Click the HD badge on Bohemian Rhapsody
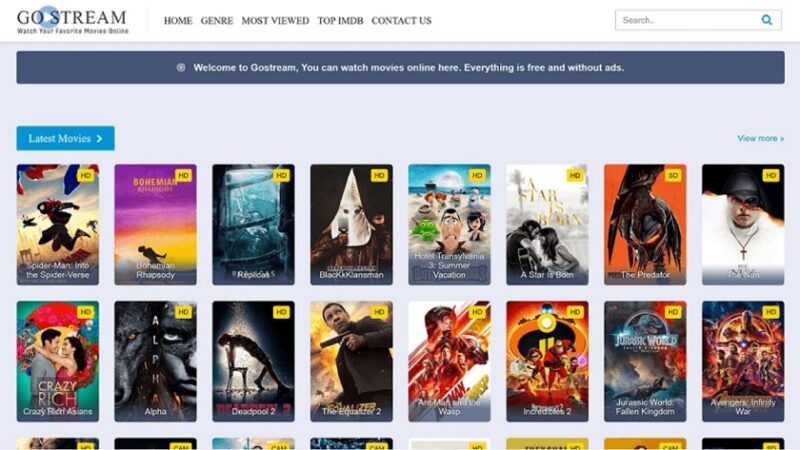This screenshot has width=800, height=450. 183,176
